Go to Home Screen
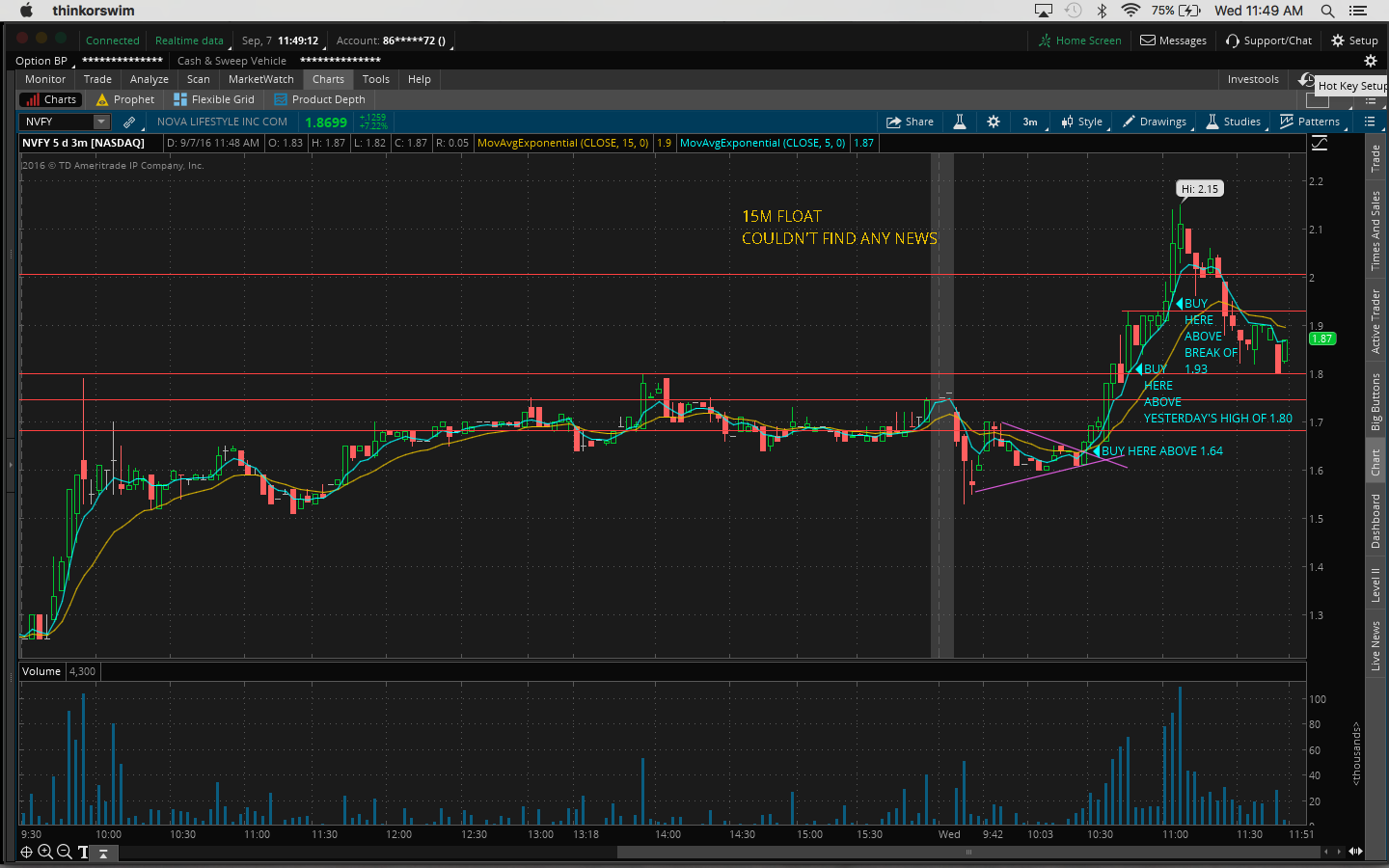Image resolution: width=1389 pixels, height=868 pixels. pos(1080,41)
